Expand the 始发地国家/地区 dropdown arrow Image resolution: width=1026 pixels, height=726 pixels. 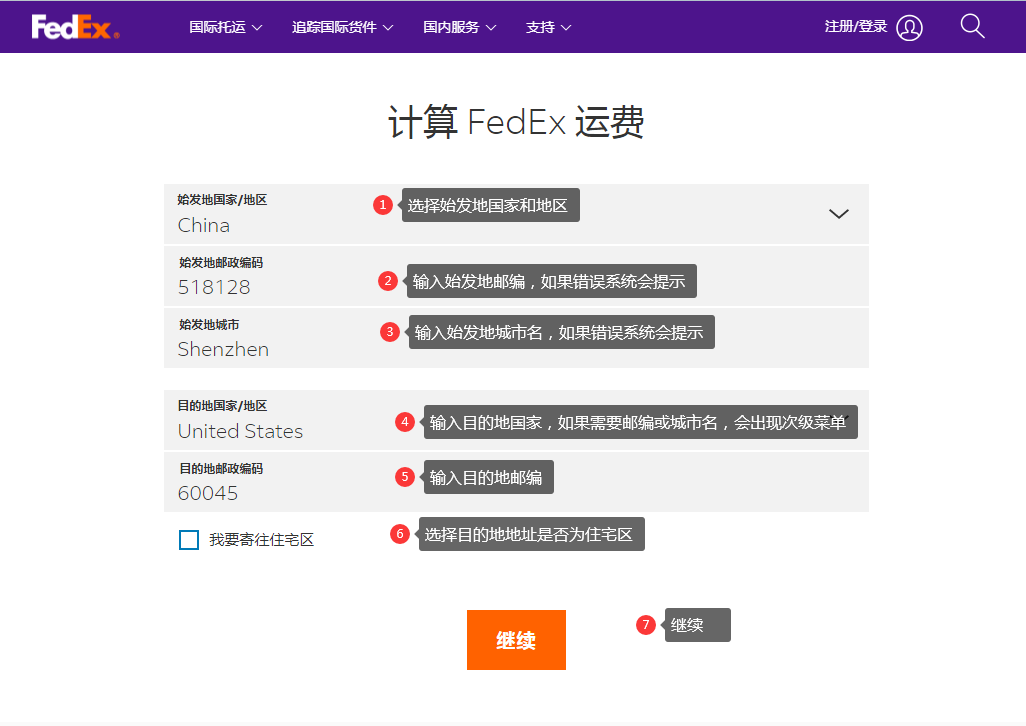click(x=838, y=214)
